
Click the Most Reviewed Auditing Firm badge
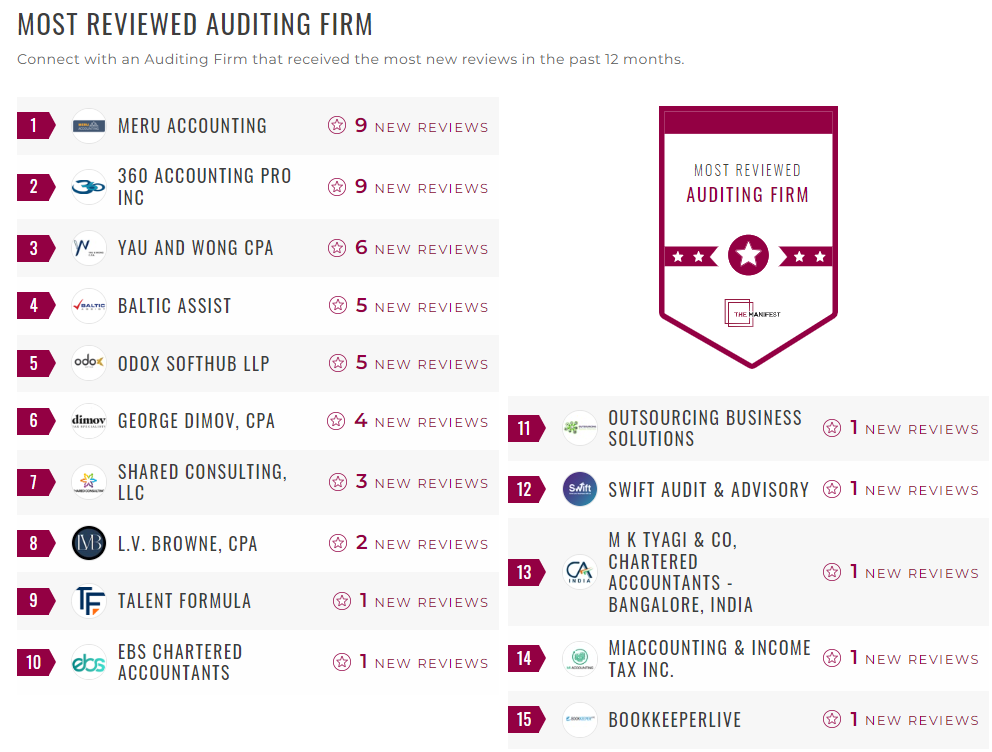click(x=748, y=236)
